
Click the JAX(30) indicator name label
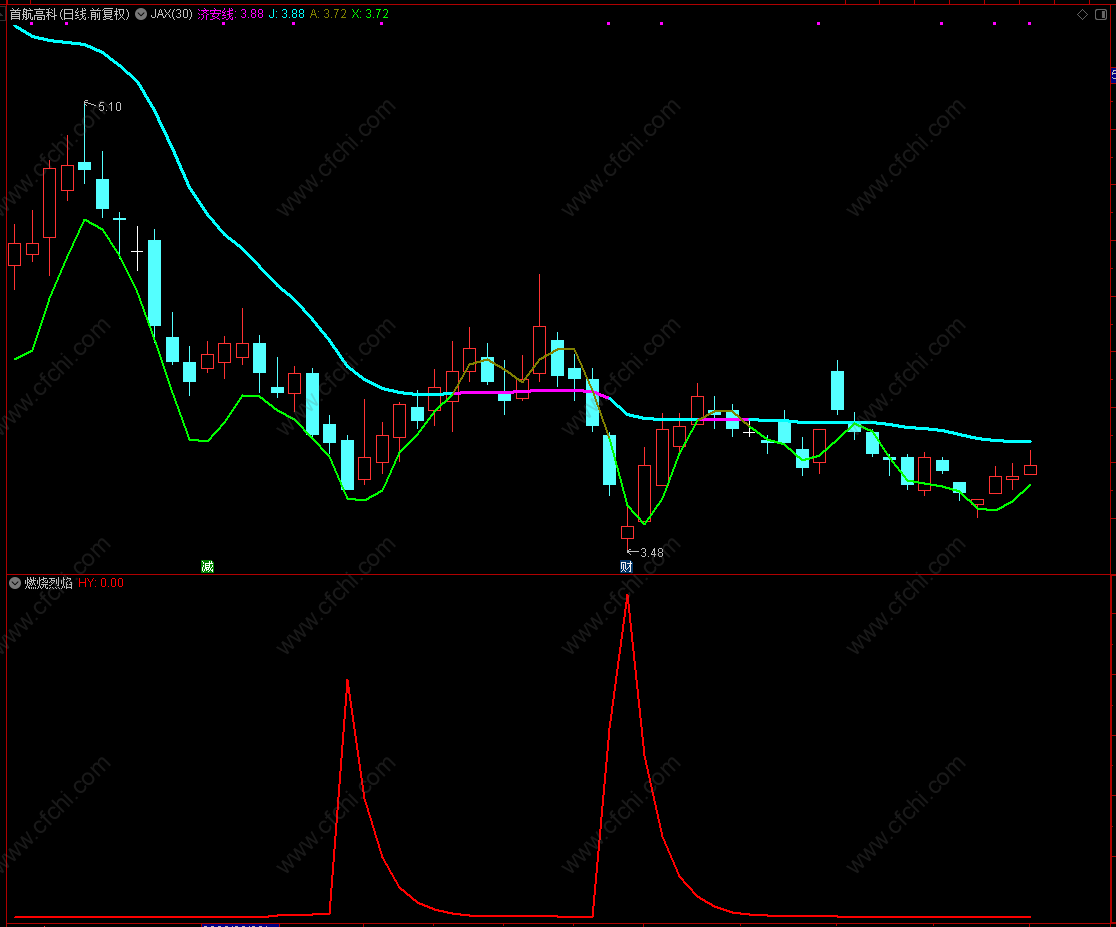click(172, 14)
